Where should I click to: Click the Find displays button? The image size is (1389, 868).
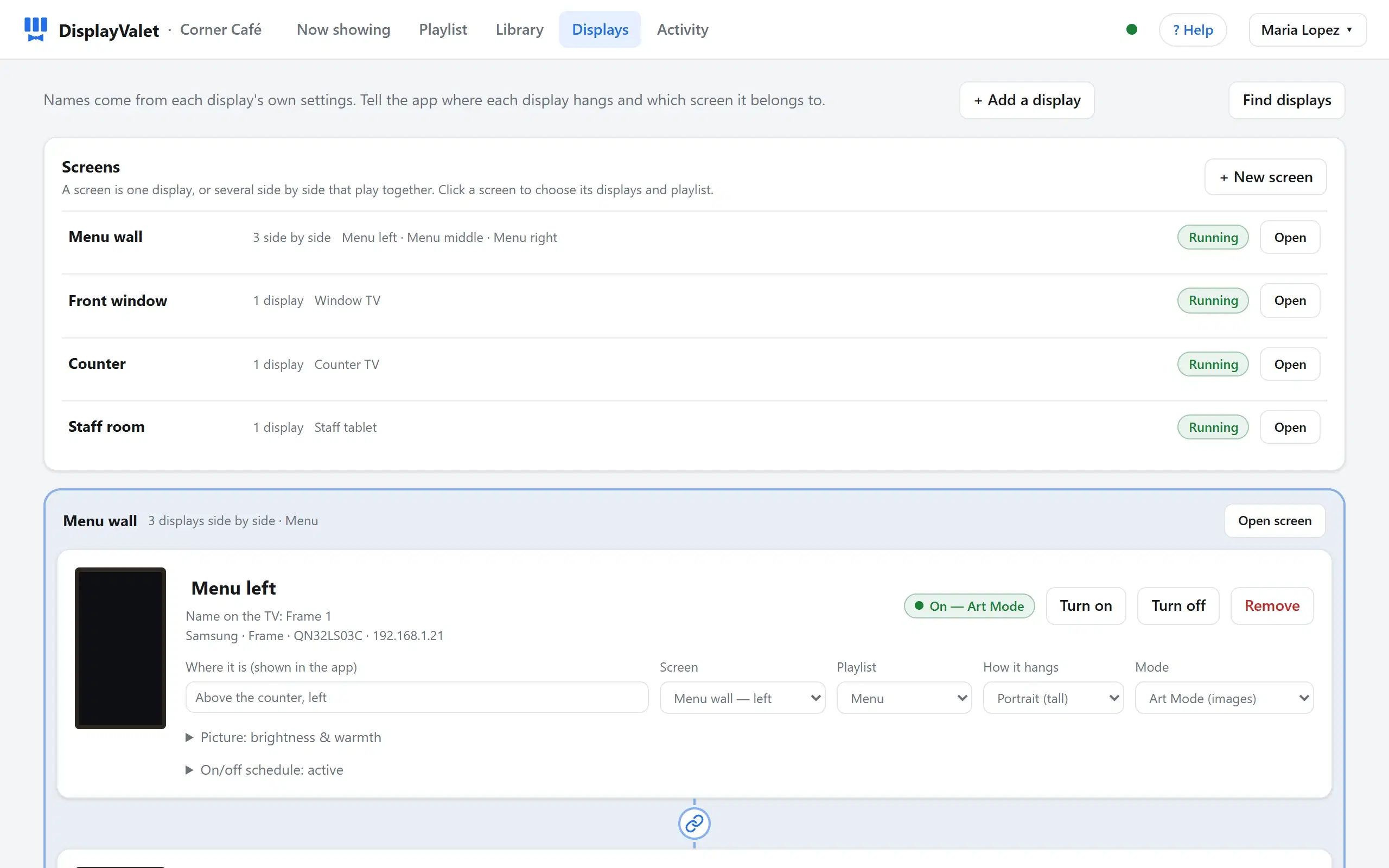coord(1286,100)
